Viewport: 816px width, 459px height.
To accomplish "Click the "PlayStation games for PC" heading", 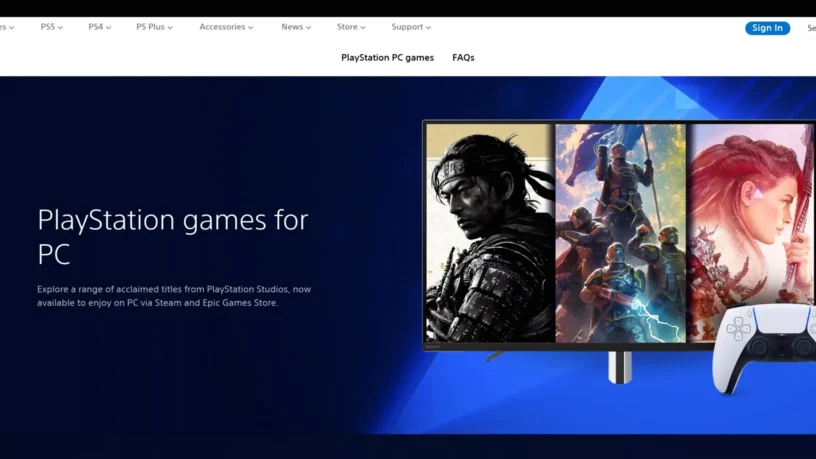I will pyautogui.click(x=173, y=237).
